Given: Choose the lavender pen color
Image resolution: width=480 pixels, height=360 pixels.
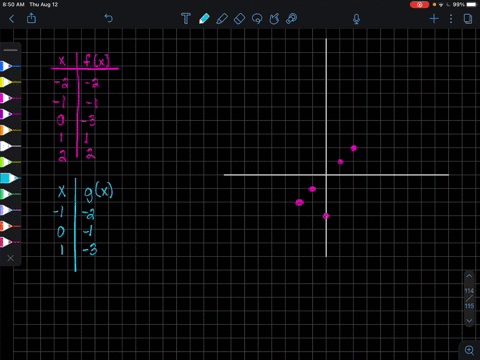Looking at the screenshot, I should [x=10, y=210].
